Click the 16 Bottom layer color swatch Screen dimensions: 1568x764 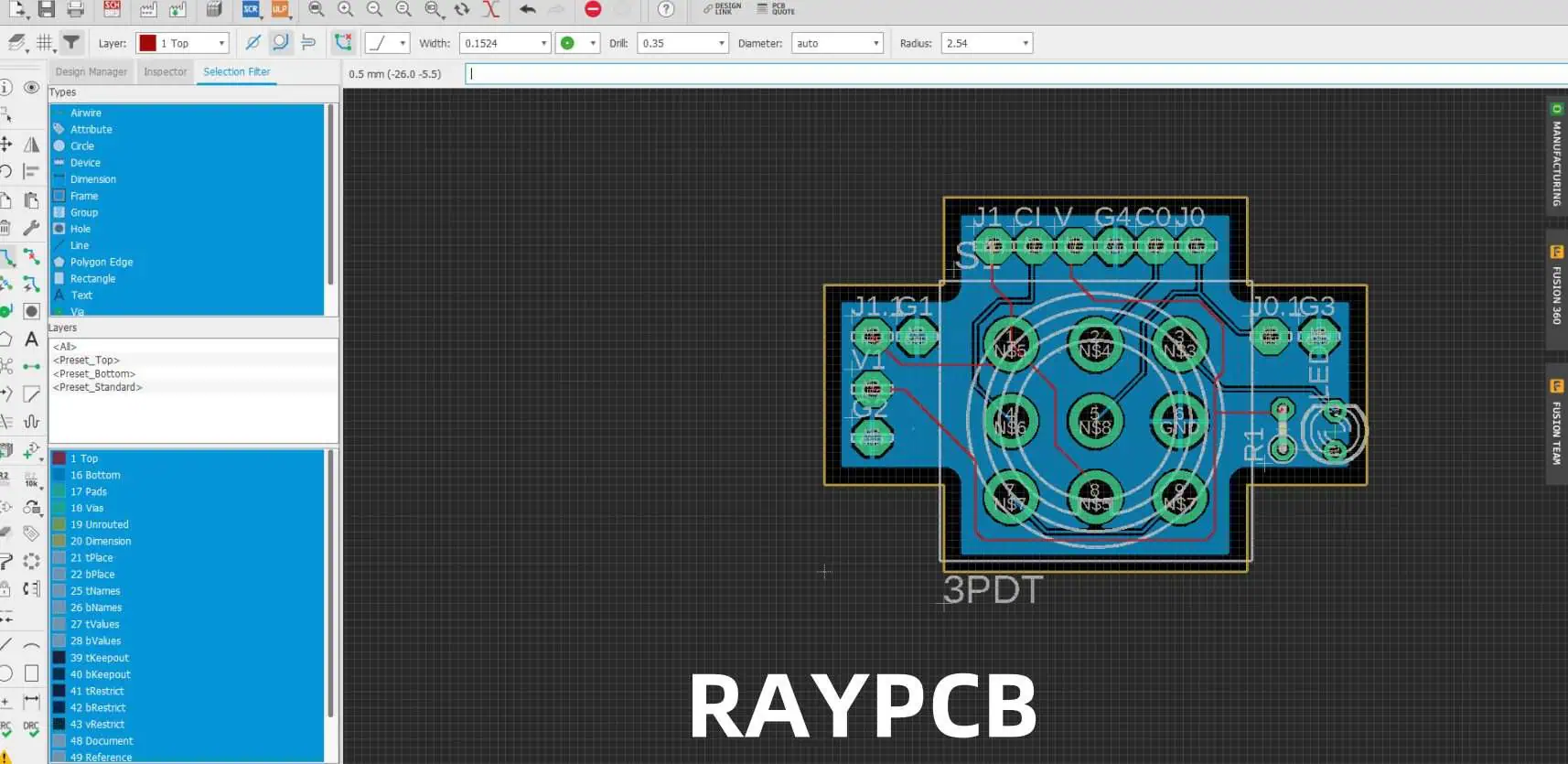[x=59, y=475]
